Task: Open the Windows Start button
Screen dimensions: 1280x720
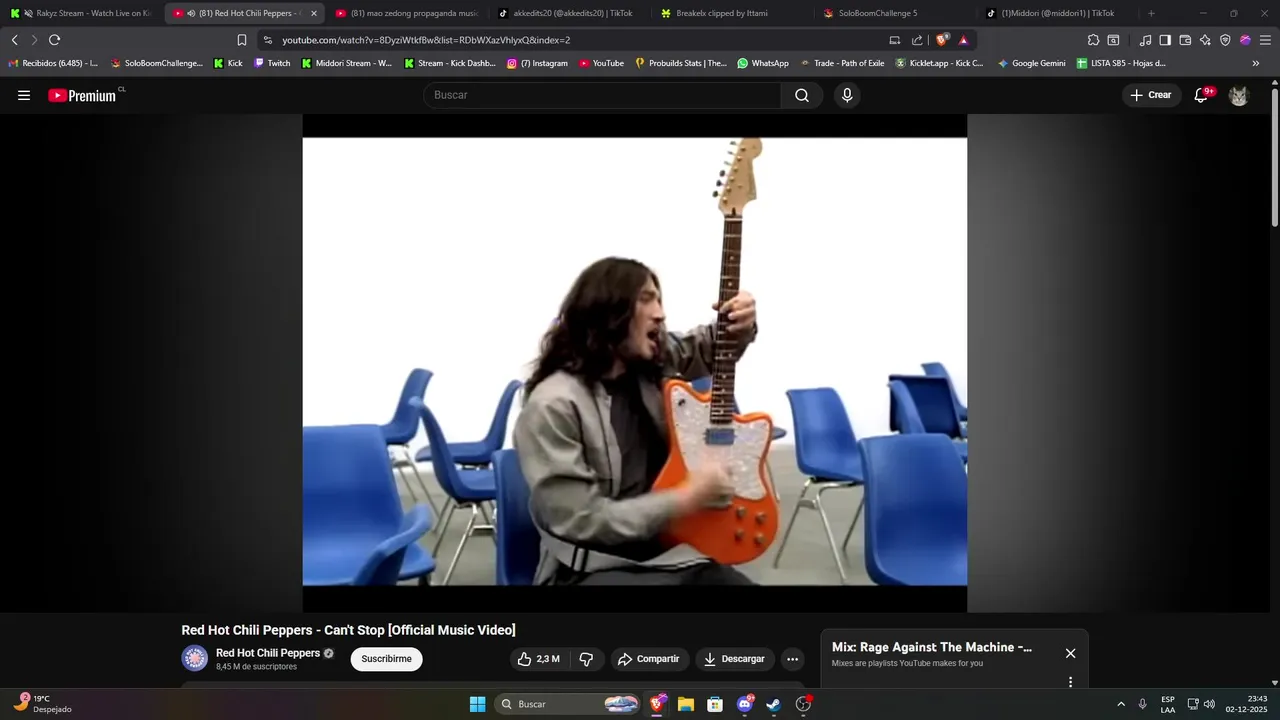Action: (x=477, y=704)
